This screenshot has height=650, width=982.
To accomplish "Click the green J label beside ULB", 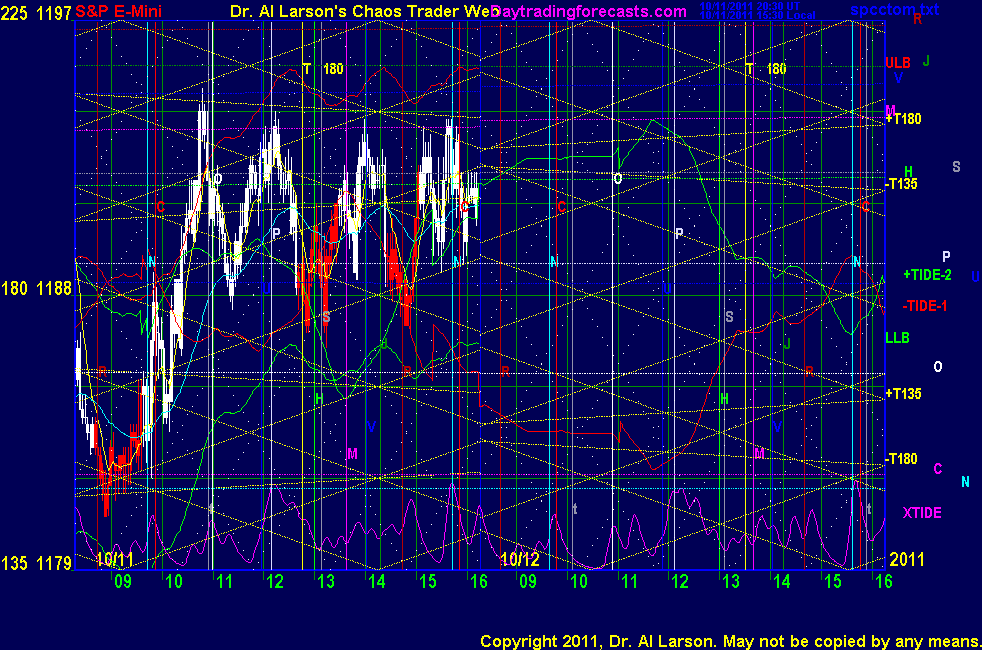I will point(926,61).
